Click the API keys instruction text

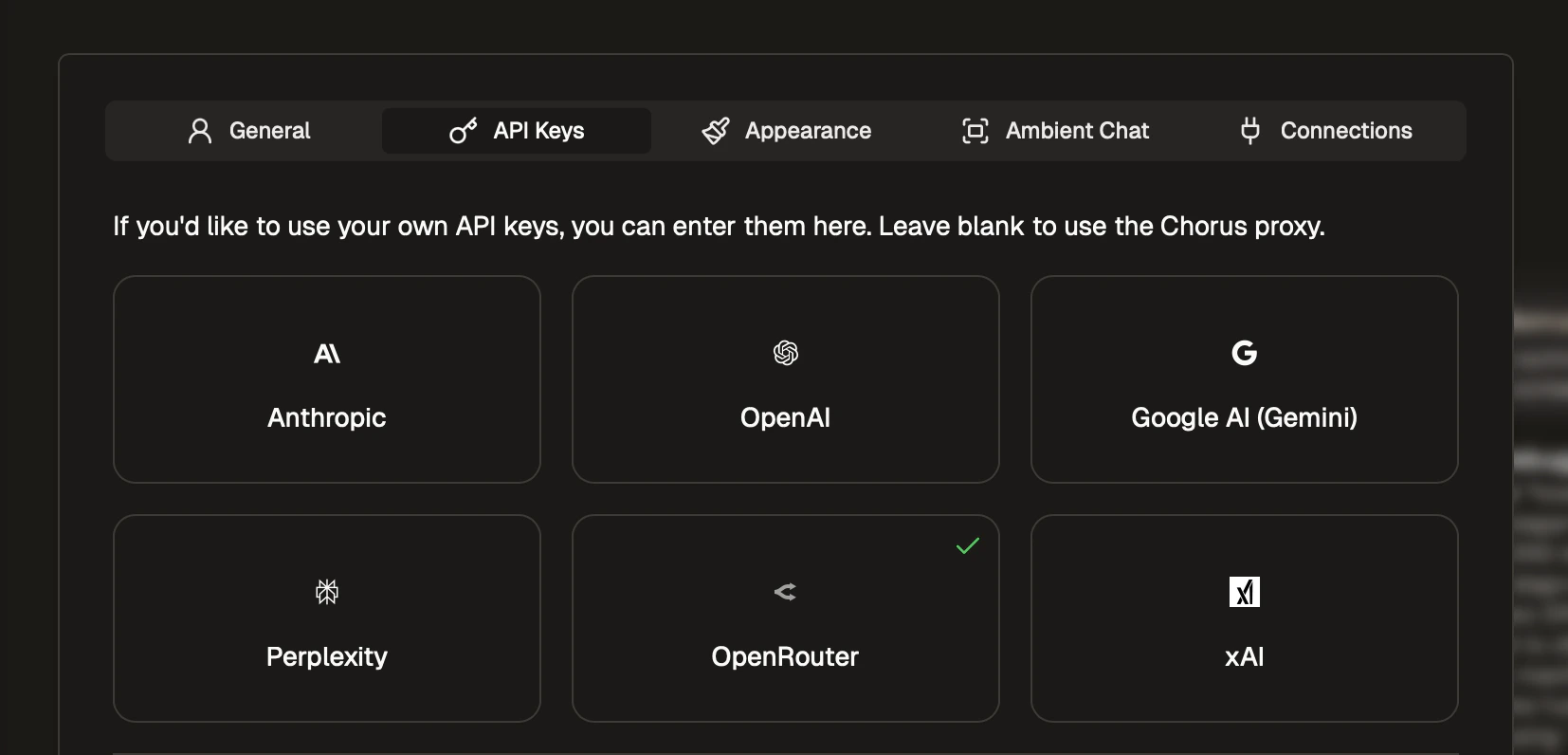pos(719,227)
